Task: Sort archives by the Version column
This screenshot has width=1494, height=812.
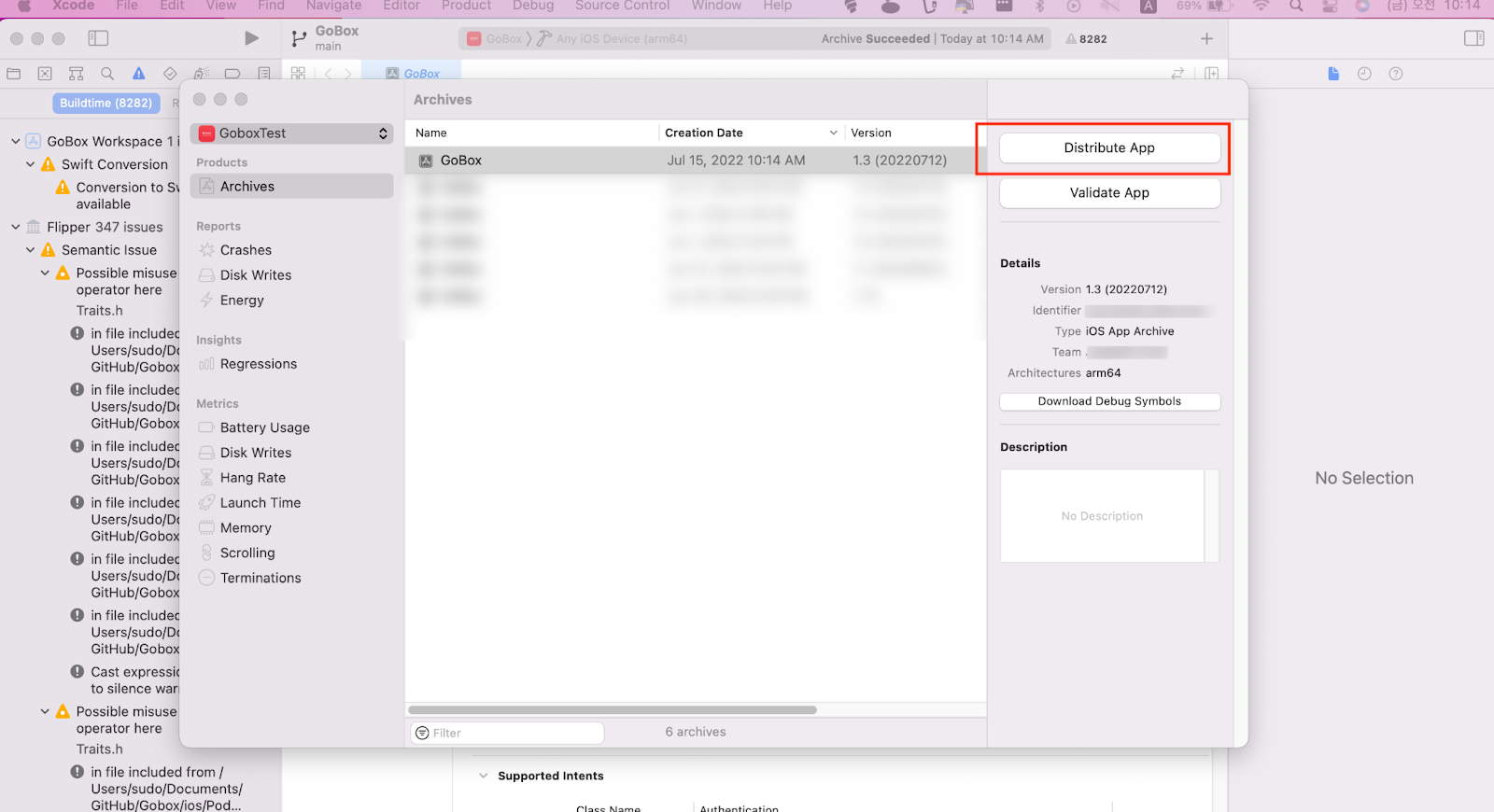Action: [915, 133]
